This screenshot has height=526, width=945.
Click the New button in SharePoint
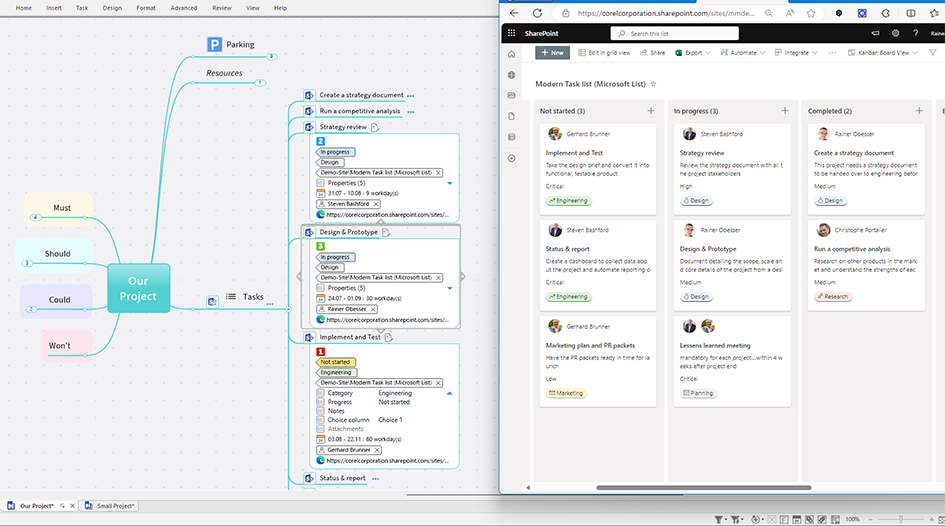point(551,52)
